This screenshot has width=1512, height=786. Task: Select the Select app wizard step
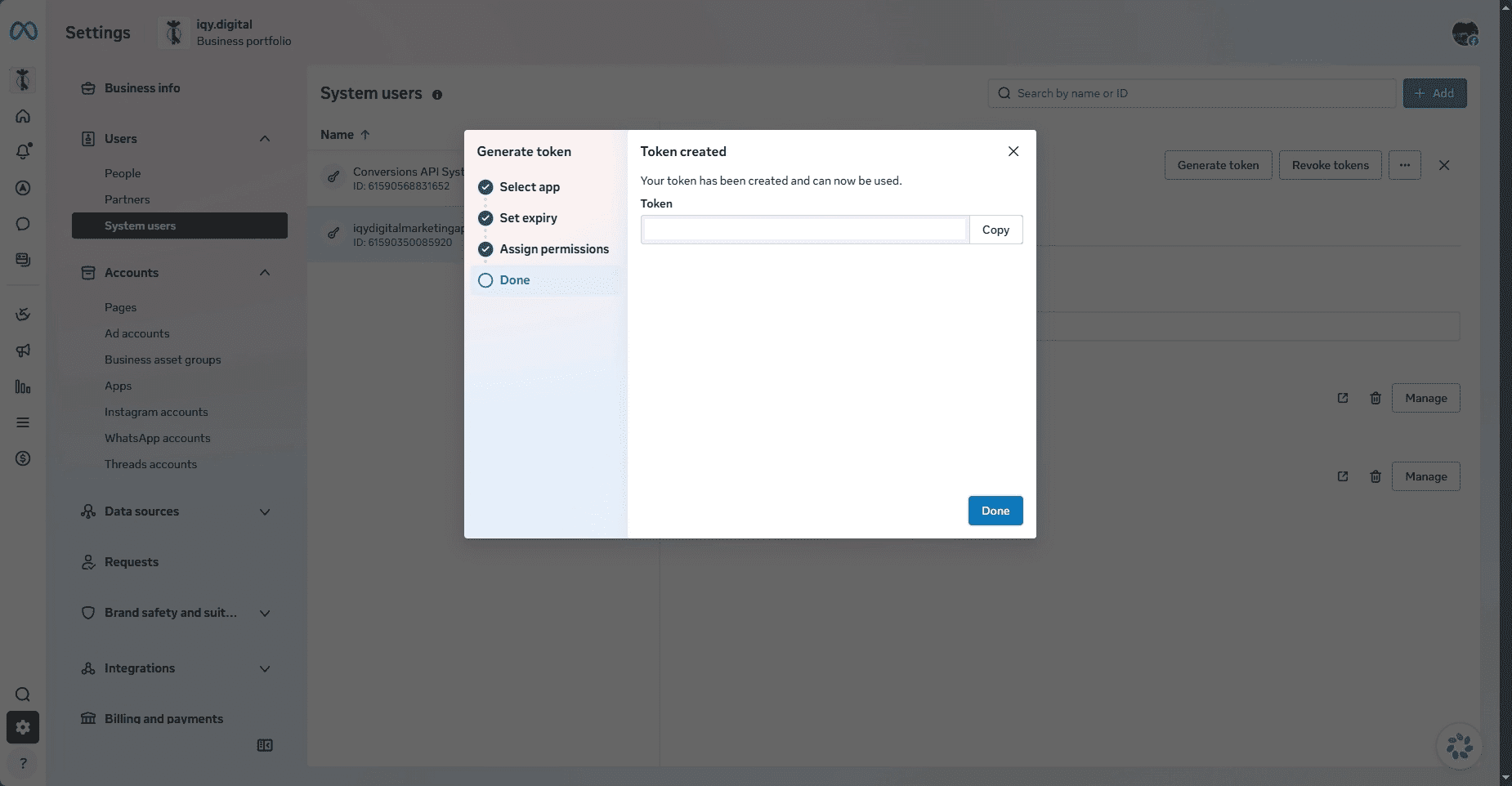(x=545, y=187)
